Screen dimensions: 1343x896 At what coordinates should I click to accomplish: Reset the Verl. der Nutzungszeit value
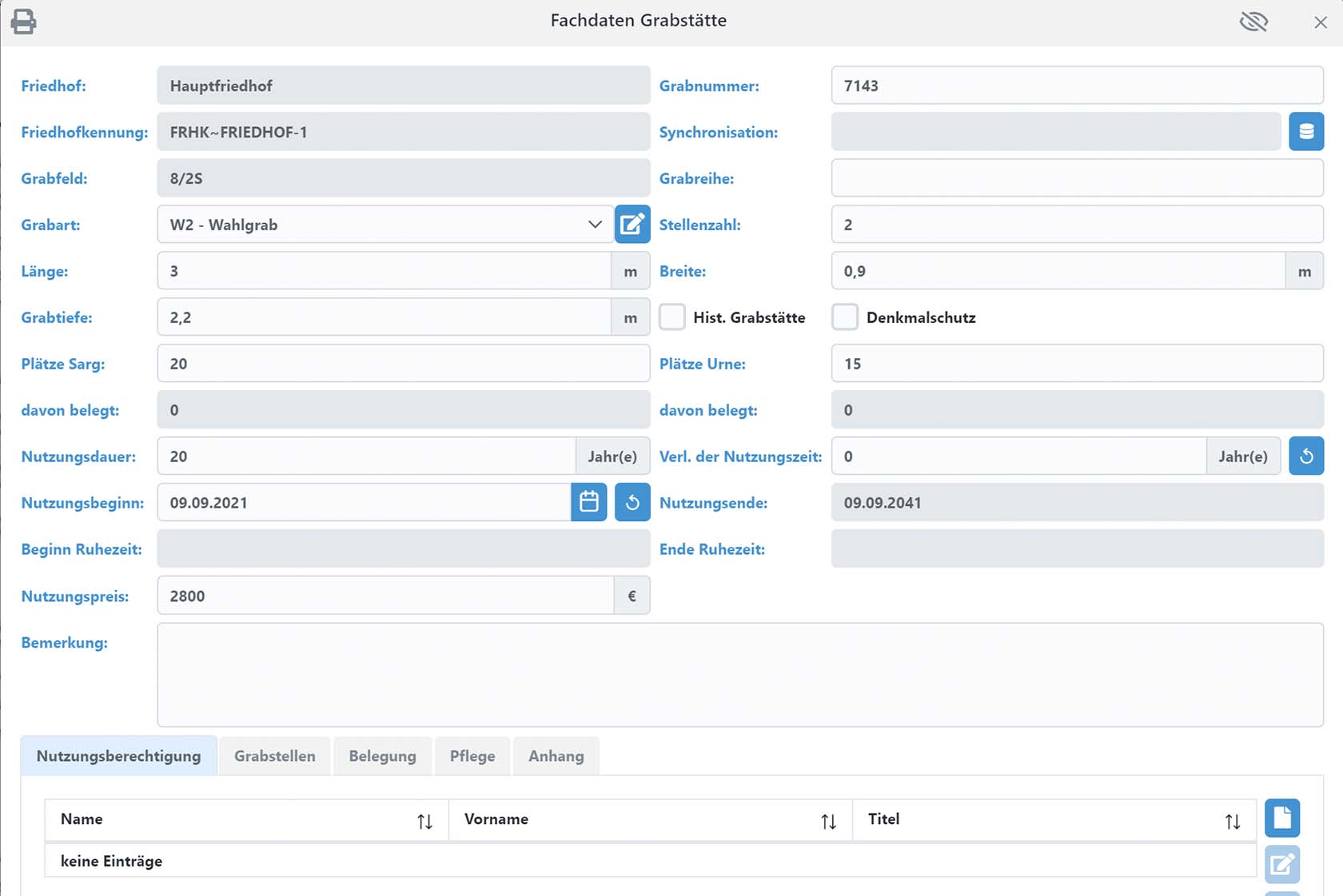[x=1305, y=456]
